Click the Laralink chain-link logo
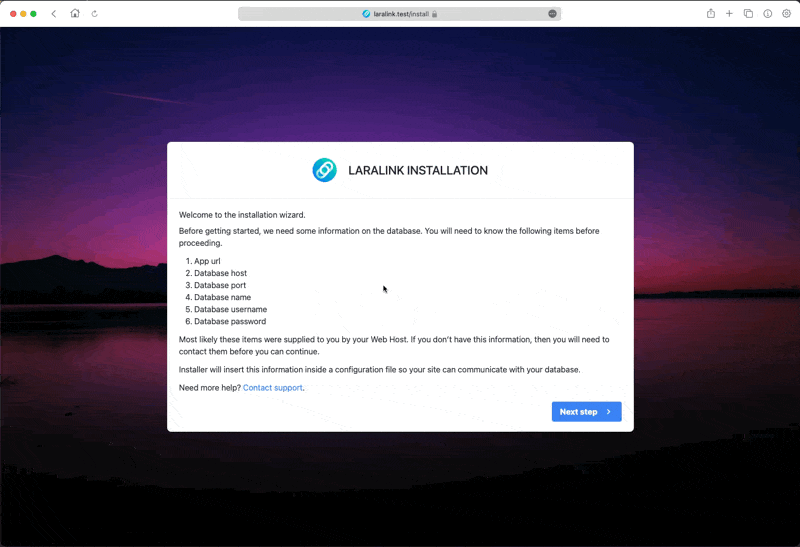The height and width of the screenshot is (547, 800). 324,170
